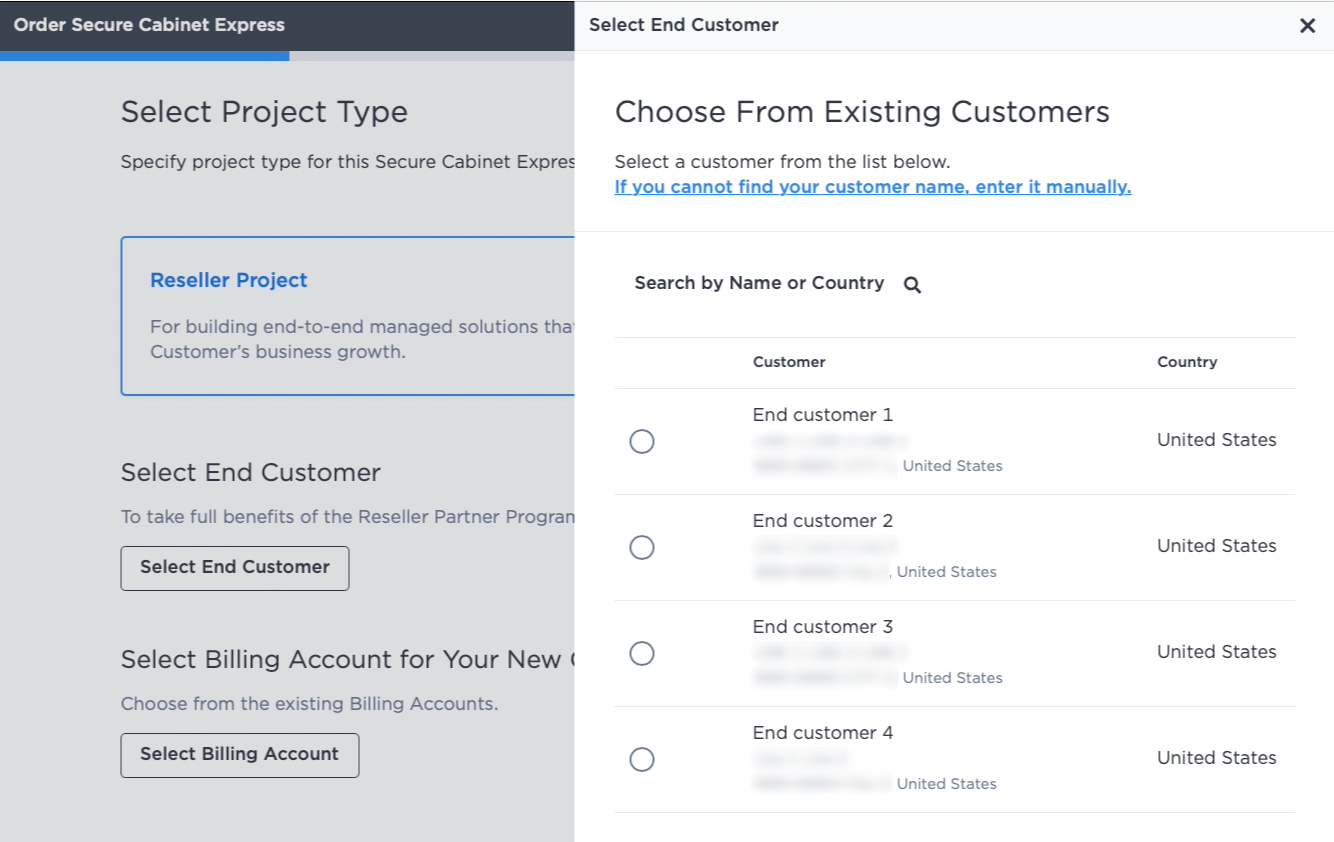Click United States in End customer 2 row
This screenshot has width=1334, height=842.
(1217, 546)
